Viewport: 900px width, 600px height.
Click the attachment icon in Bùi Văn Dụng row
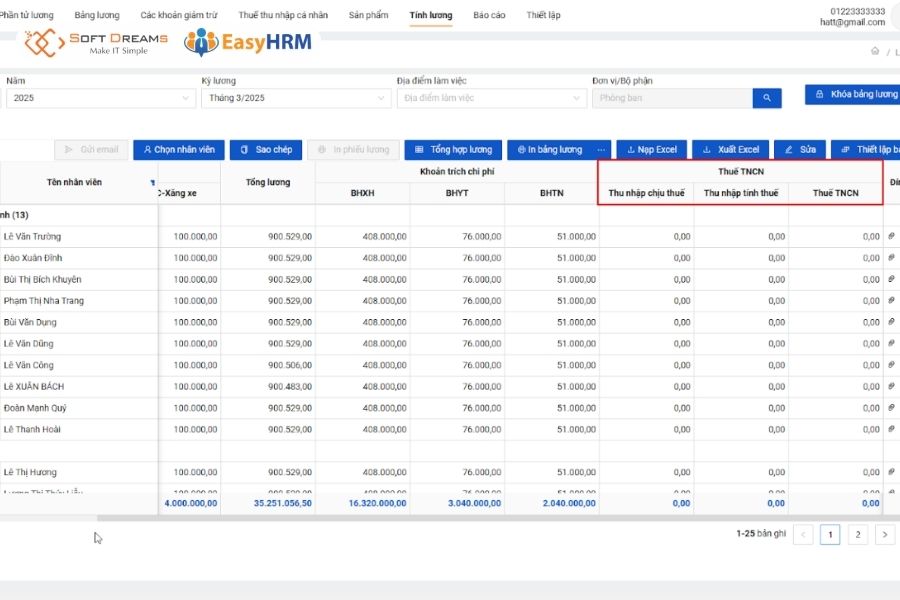(x=891, y=322)
